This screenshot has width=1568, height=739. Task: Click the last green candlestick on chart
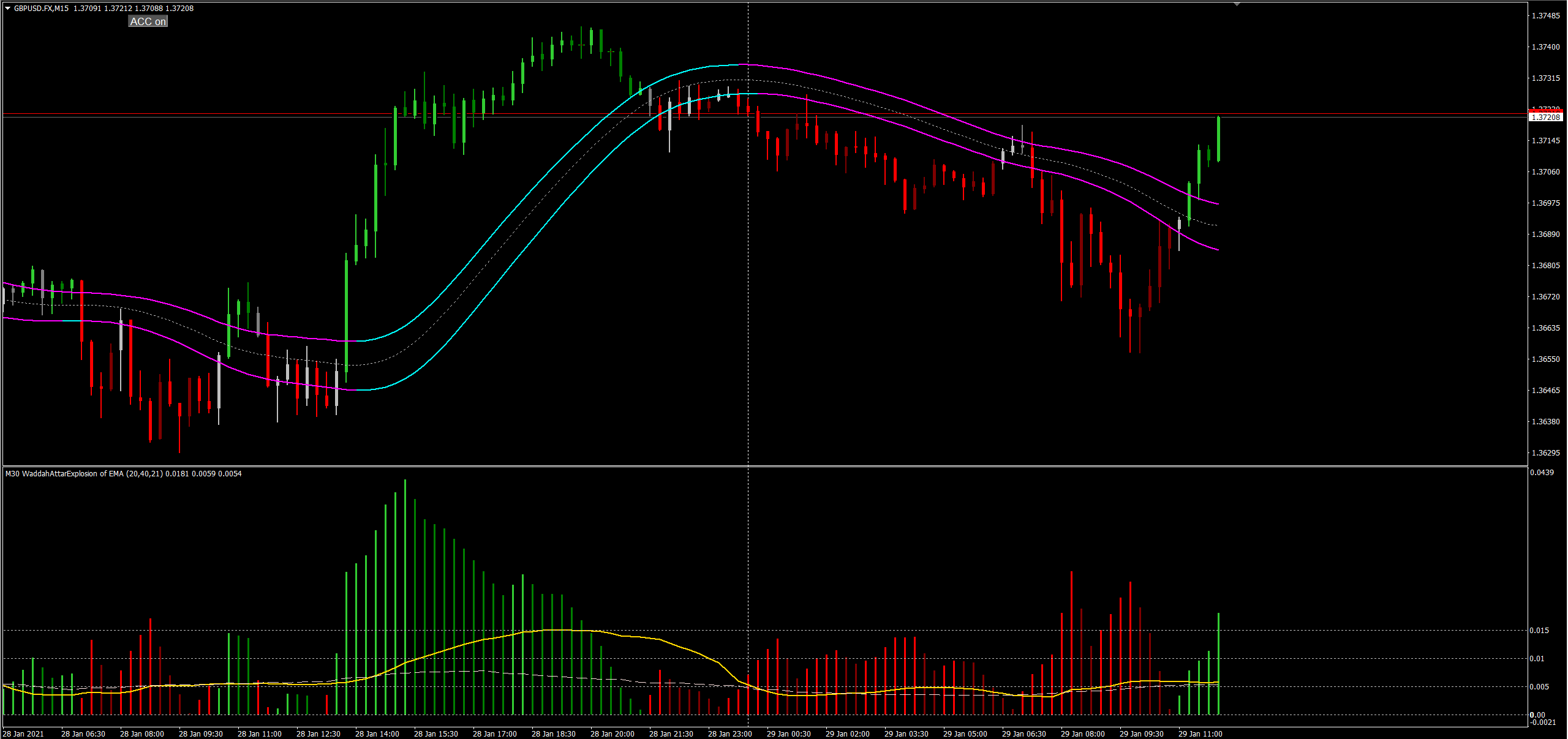point(1218,139)
